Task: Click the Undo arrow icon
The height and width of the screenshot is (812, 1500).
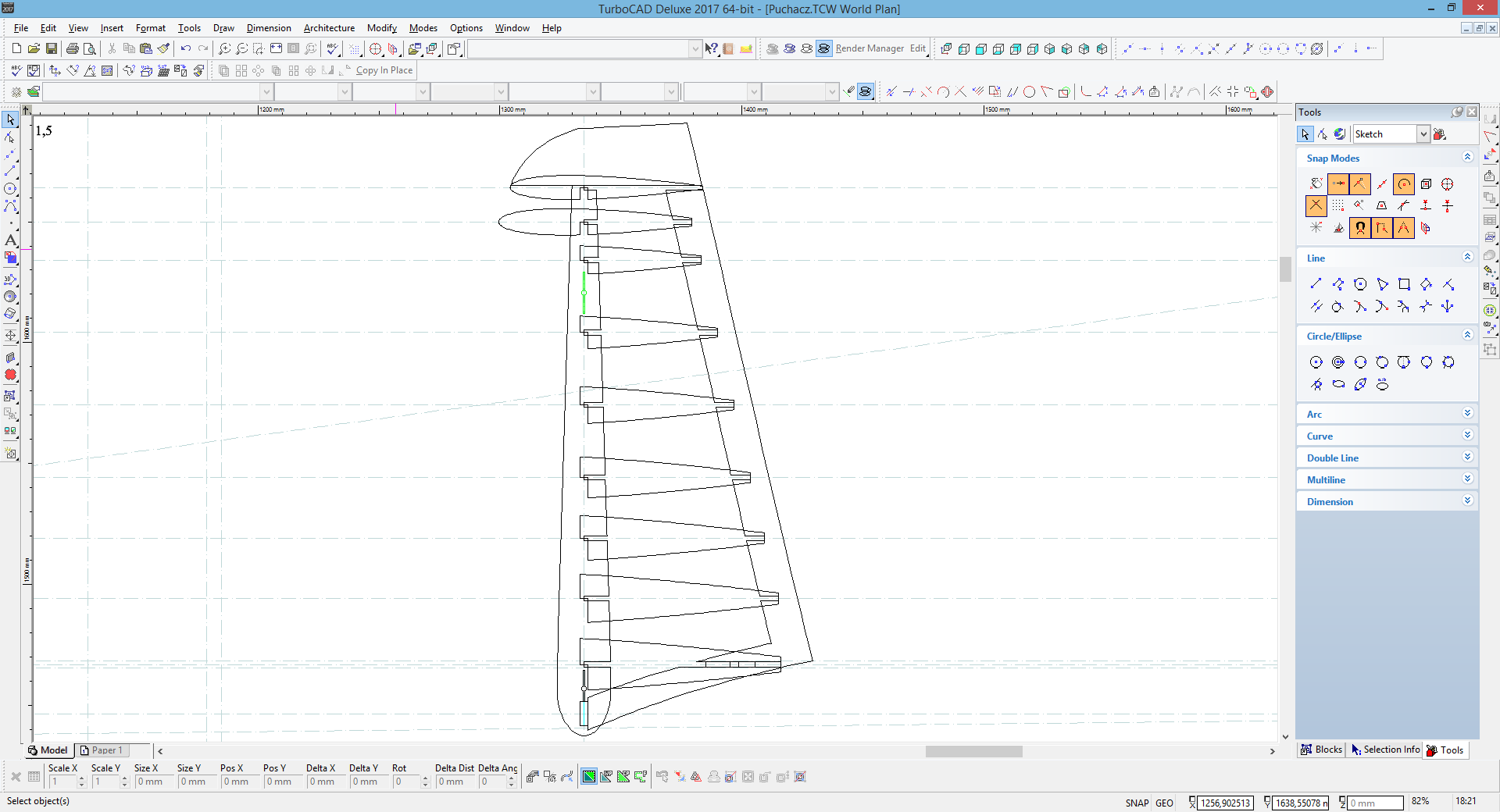Action: tap(185, 48)
